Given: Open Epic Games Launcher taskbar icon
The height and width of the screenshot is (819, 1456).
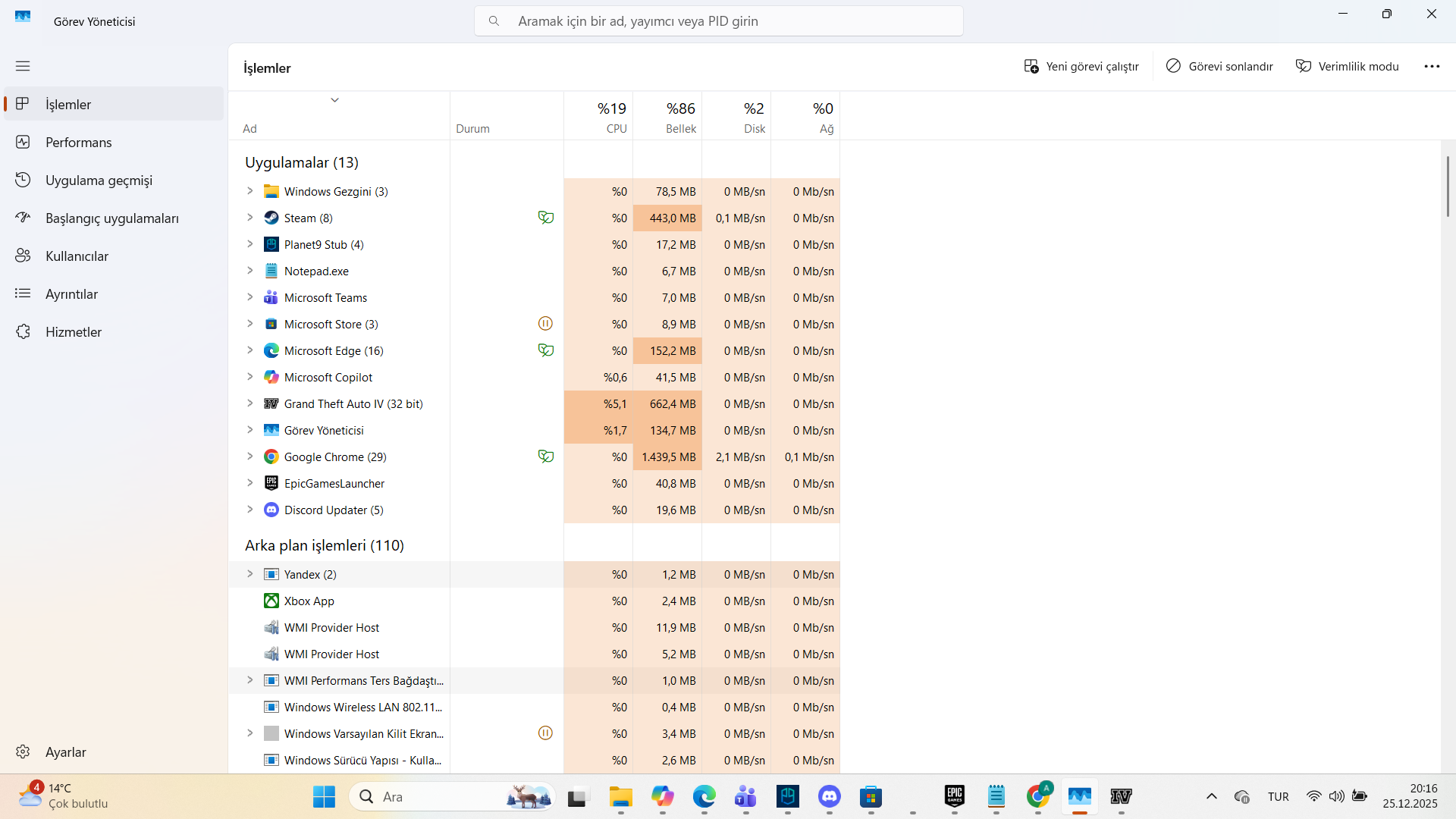Looking at the screenshot, I should point(955,796).
